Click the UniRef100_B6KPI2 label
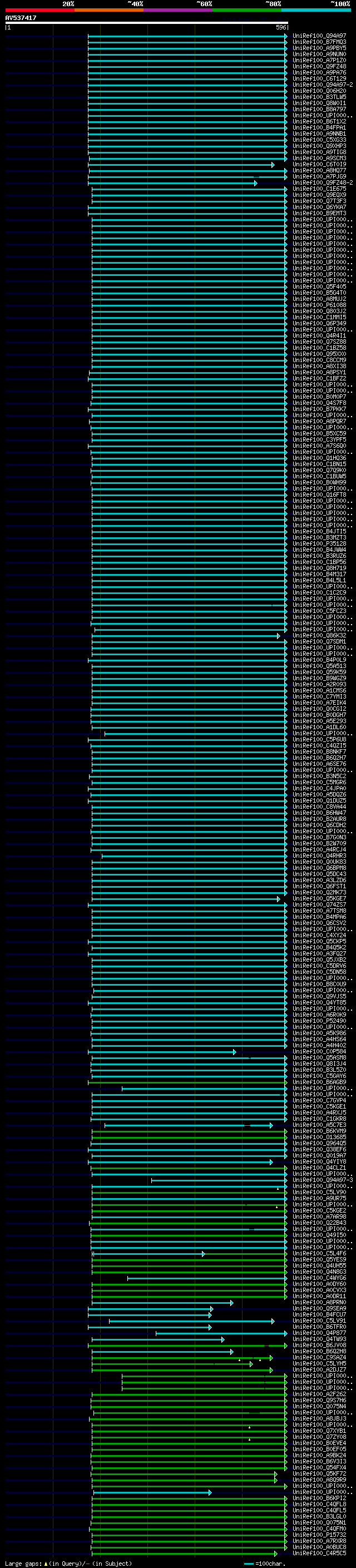This screenshot has height=1568, width=356. (x=319, y=1498)
